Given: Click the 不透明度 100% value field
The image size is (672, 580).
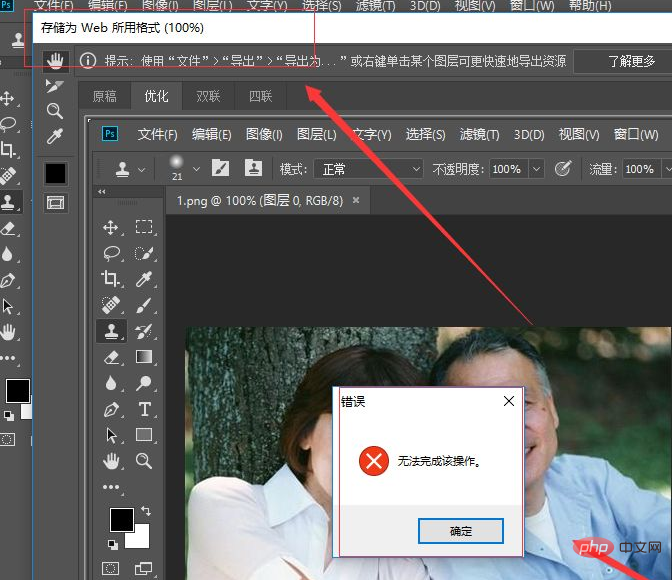Looking at the screenshot, I should 509,169.
